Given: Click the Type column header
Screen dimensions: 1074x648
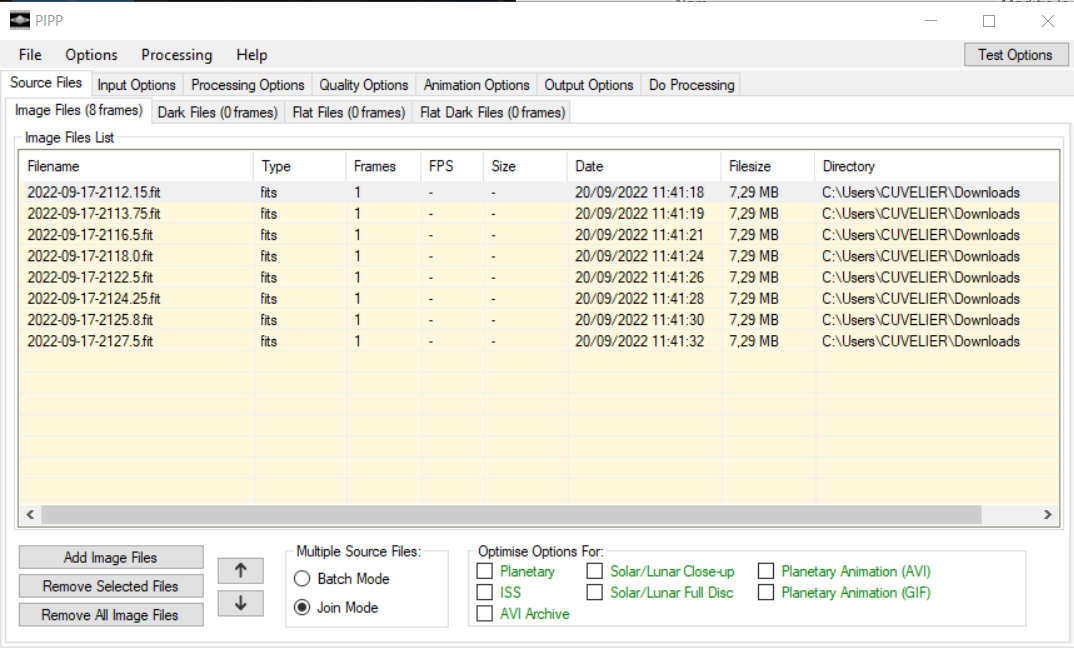Looking at the screenshot, I should pyautogui.click(x=300, y=166).
